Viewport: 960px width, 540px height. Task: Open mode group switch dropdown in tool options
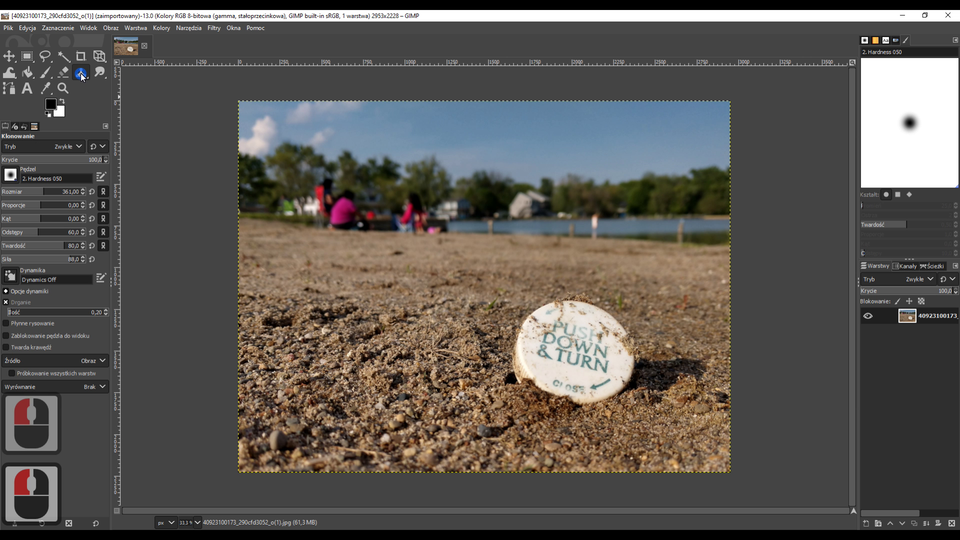[x=98, y=147]
